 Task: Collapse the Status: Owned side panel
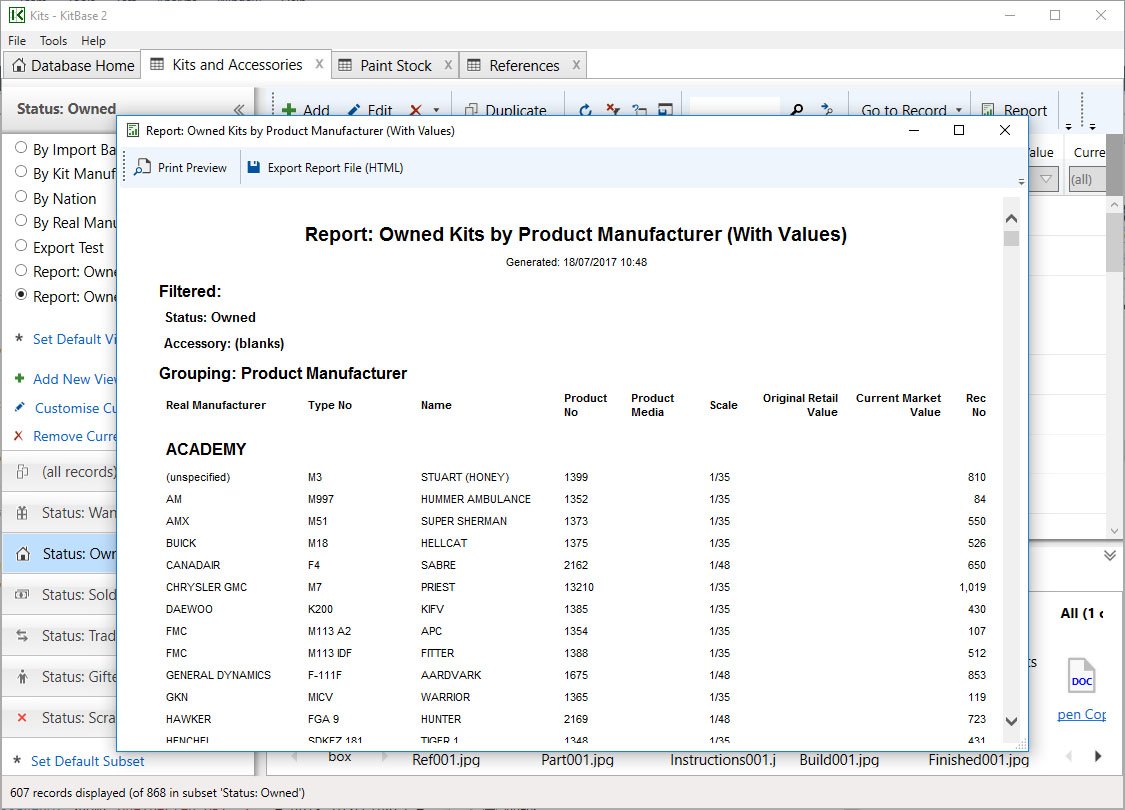(x=239, y=110)
